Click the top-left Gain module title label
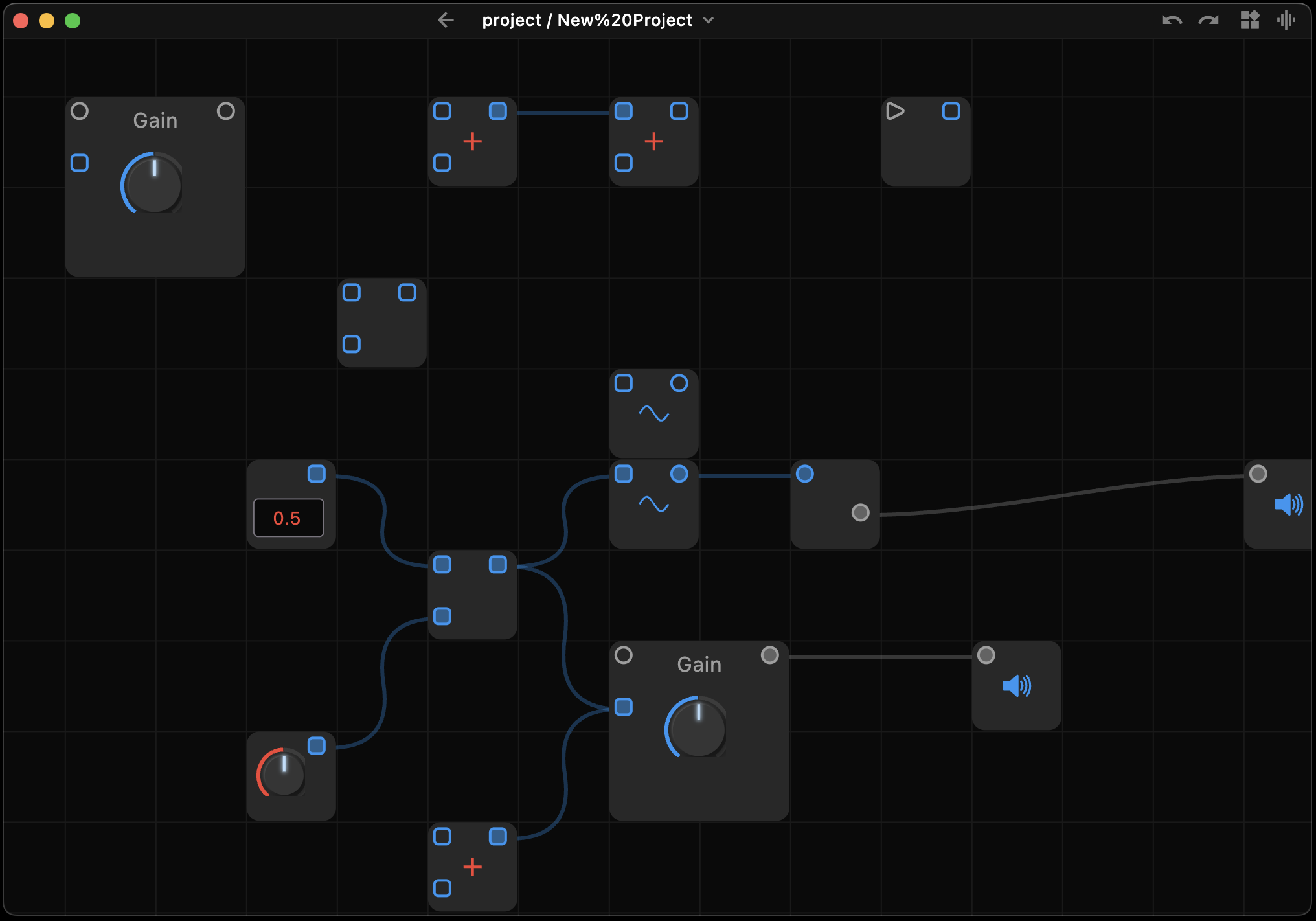The image size is (1316, 921). 155,120
